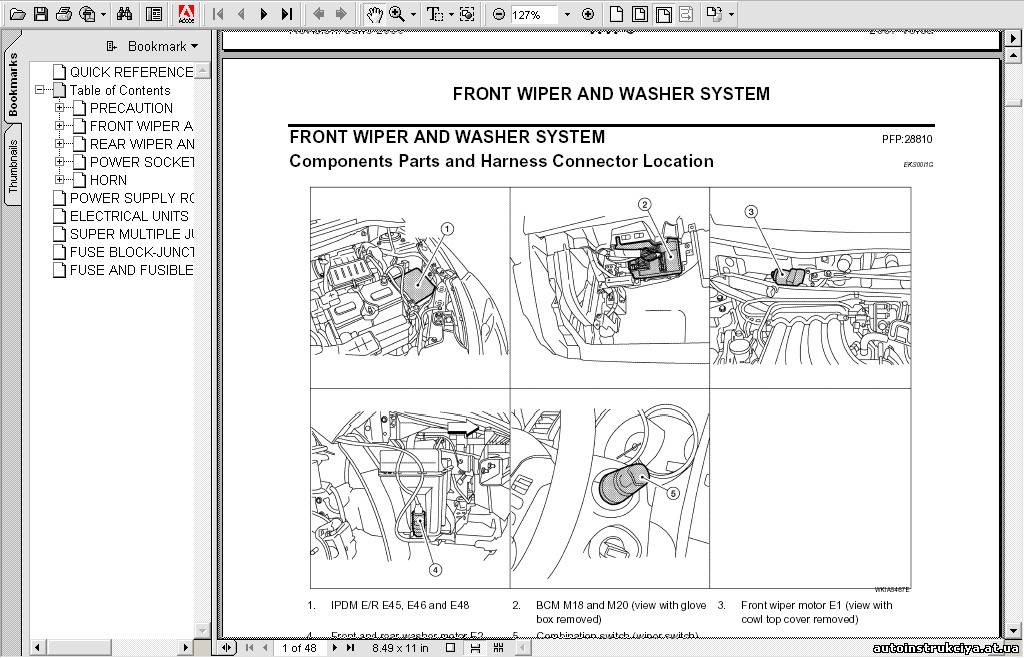Select Continuous Facing layout in status bar
1024x658 pixels.
tap(499, 648)
